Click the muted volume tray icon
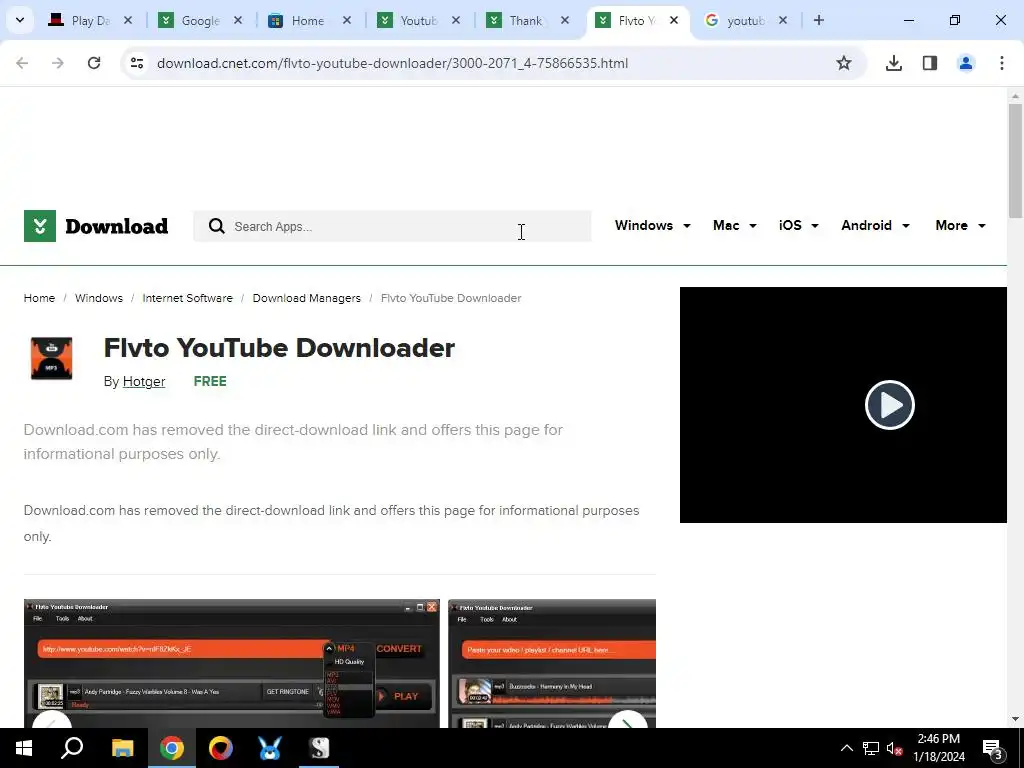1024x768 pixels. (895, 748)
